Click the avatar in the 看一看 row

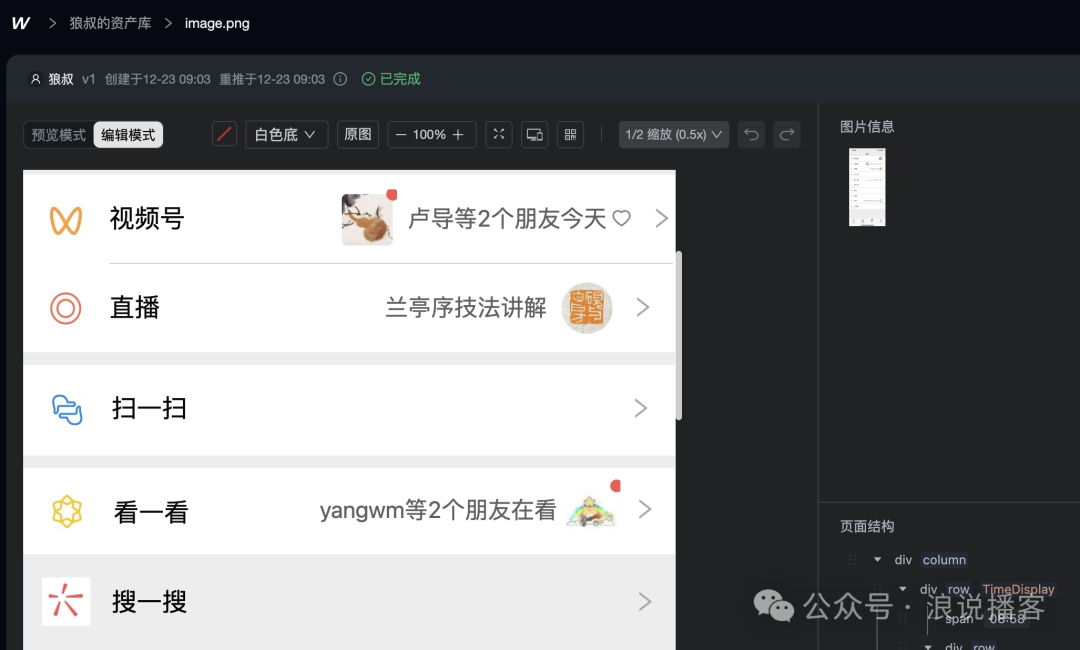[x=590, y=512]
